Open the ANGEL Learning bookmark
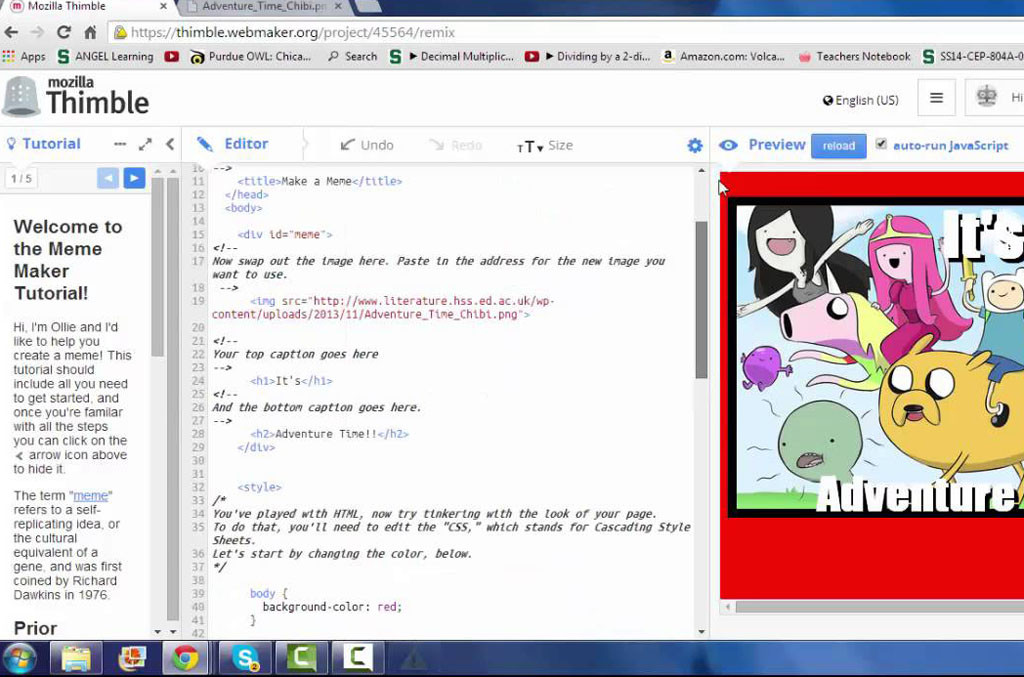 pos(105,57)
